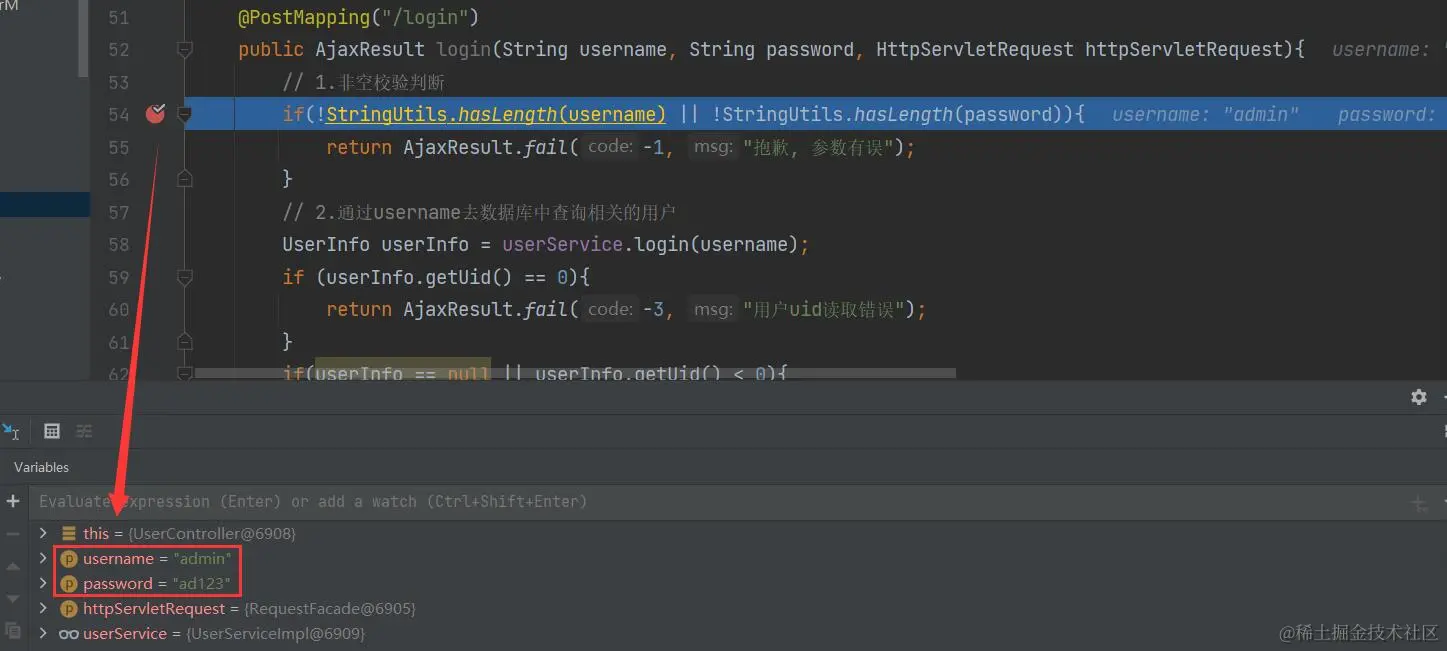Click the @PostMapping("/login") annotation
Image resolution: width=1447 pixels, height=651 pixels.
(359, 17)
